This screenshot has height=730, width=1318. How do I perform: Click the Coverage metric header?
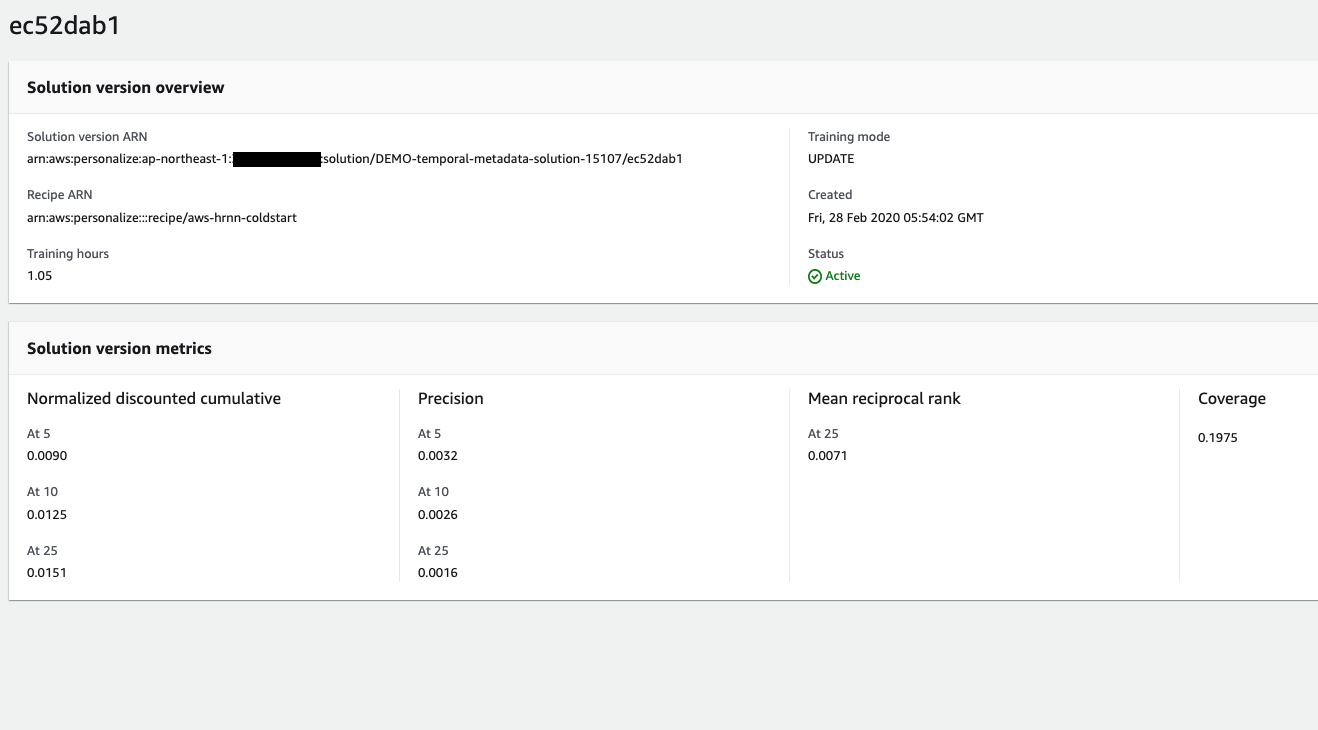pyautogui.click(x=1231, y=398)
